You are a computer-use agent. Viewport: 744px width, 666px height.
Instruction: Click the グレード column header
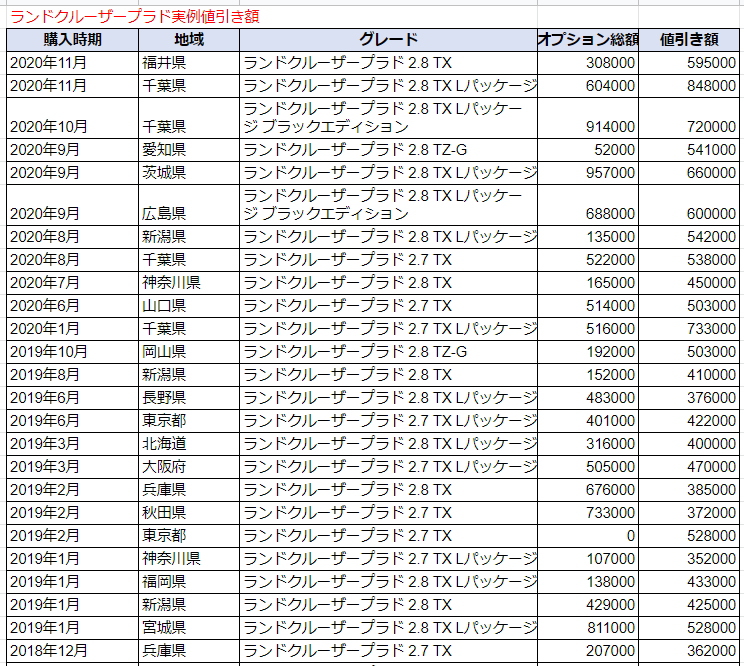tap(388, 39)
